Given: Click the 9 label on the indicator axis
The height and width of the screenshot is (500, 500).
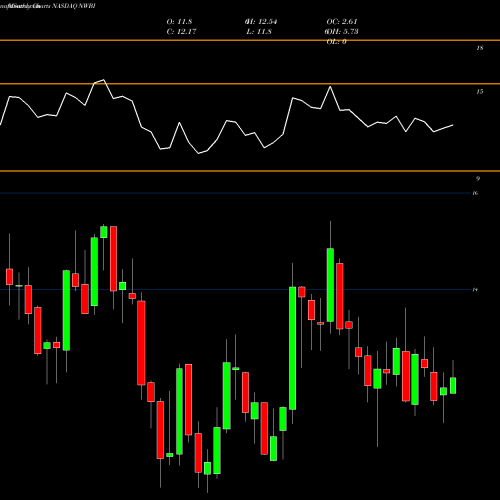Looking at the screenshot, I should (478, 179).
